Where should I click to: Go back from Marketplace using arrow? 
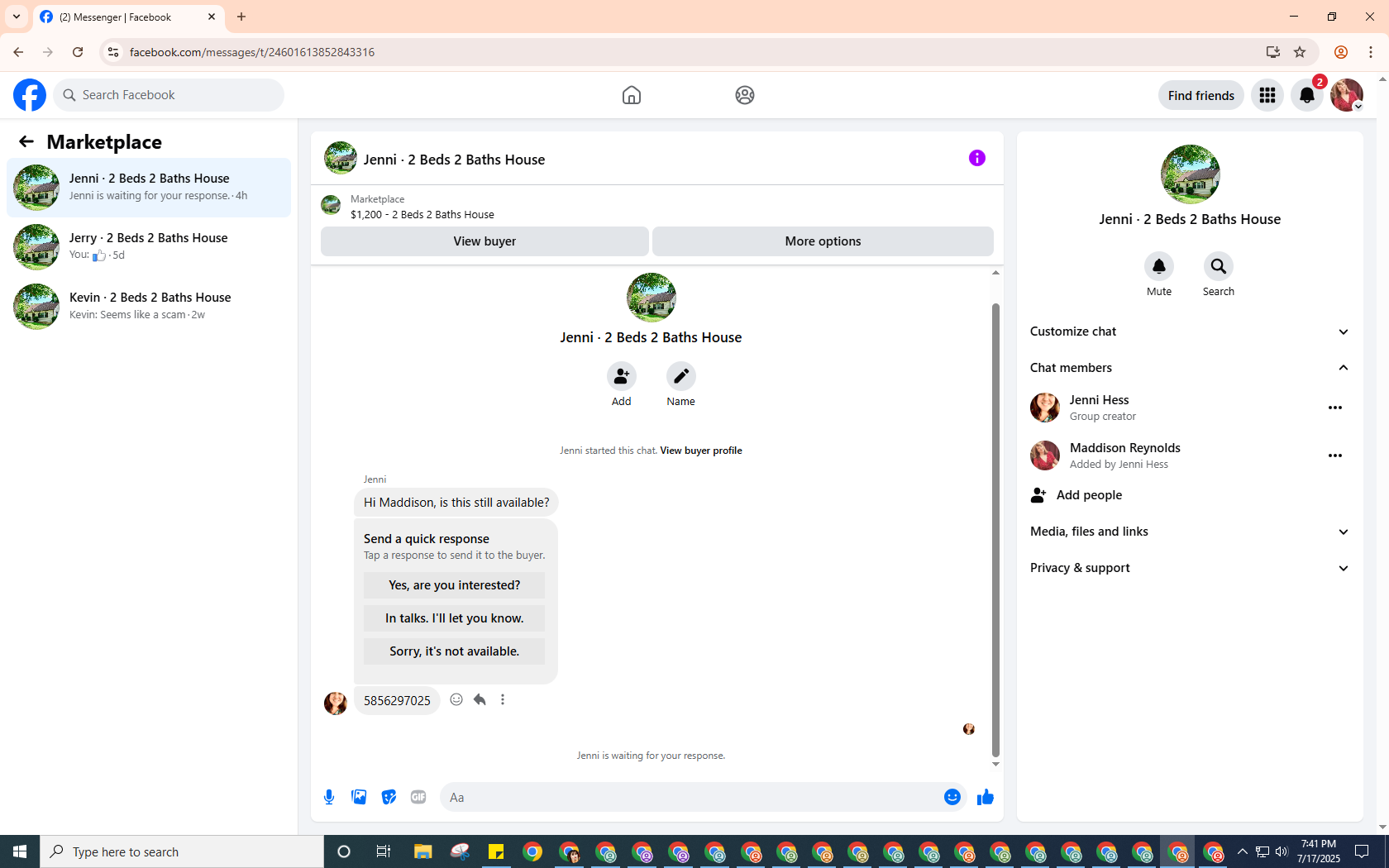[x=26, y=141]
